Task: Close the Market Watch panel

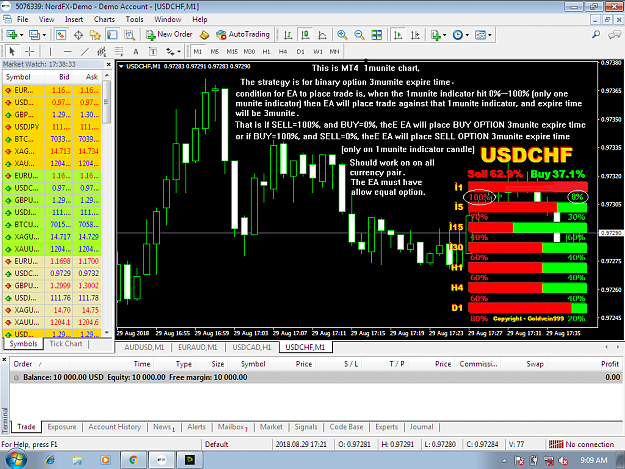Action: click(x=108, y=64)
